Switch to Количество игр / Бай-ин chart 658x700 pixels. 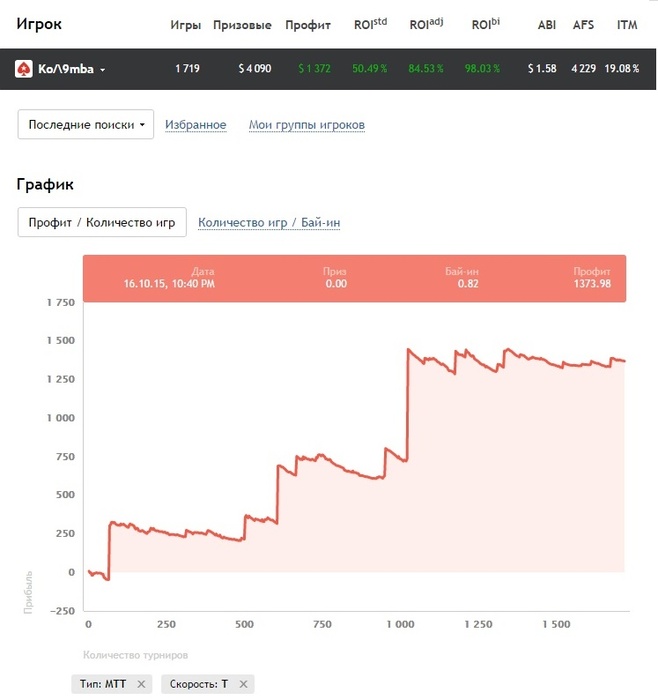pyautogui.click(x=269, y=222)
